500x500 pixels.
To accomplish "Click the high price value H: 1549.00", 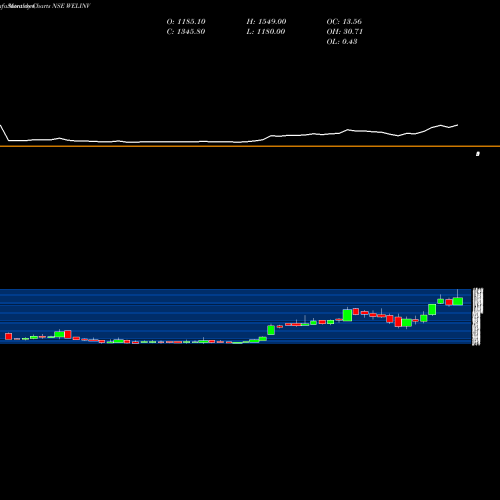I will click(x=266, y=22).
